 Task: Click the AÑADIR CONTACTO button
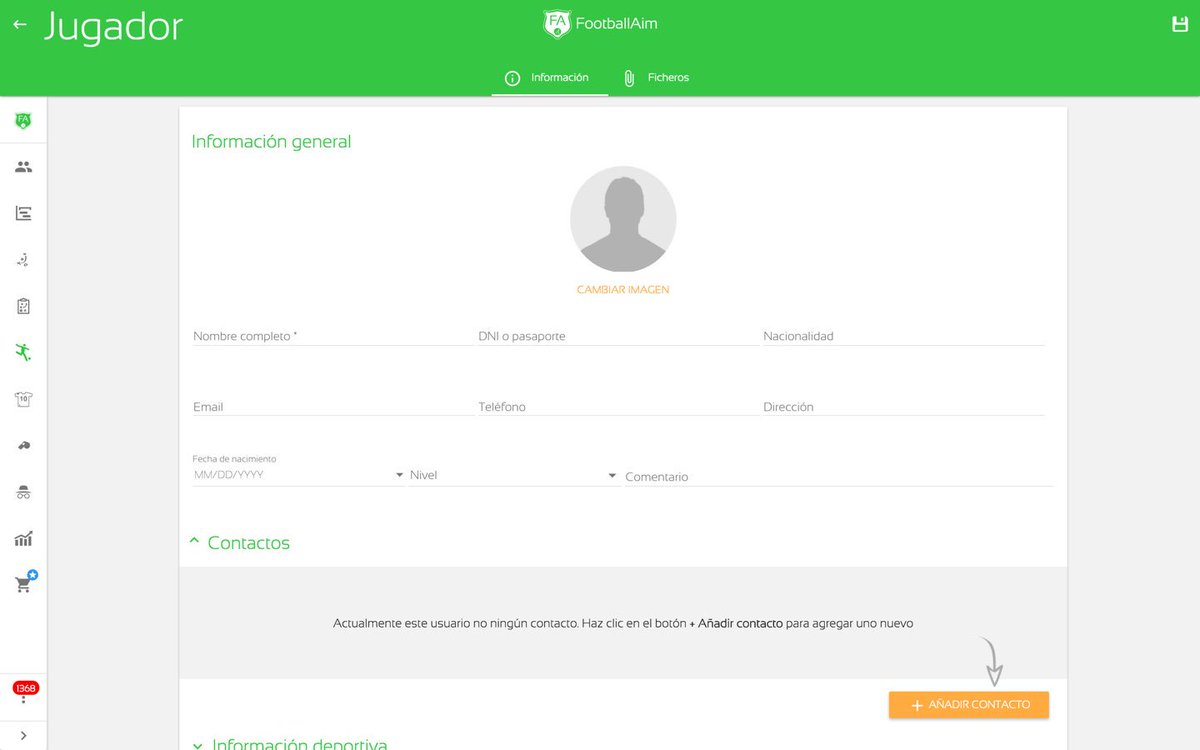969,705
